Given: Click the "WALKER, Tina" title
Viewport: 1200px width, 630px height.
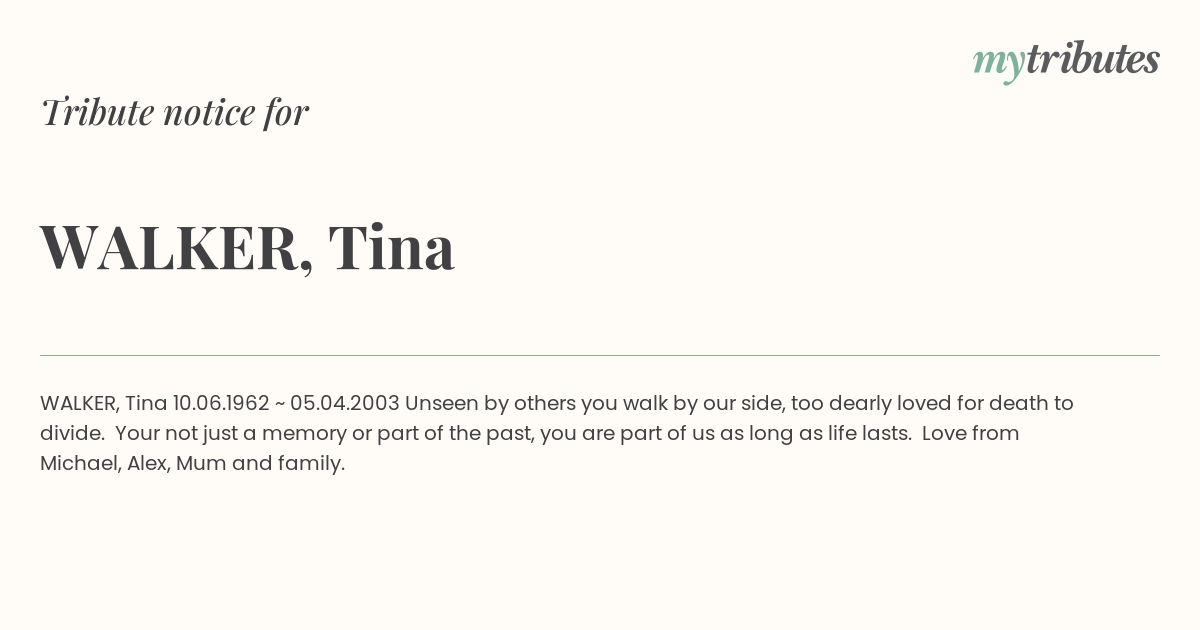Looking at the screenshot, I should point(247,247).
